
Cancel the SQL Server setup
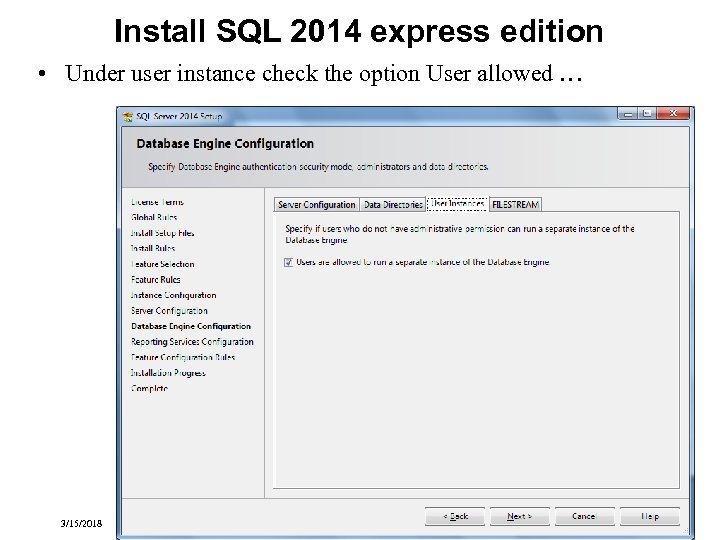pyautogui.click(x=585, y=516)
